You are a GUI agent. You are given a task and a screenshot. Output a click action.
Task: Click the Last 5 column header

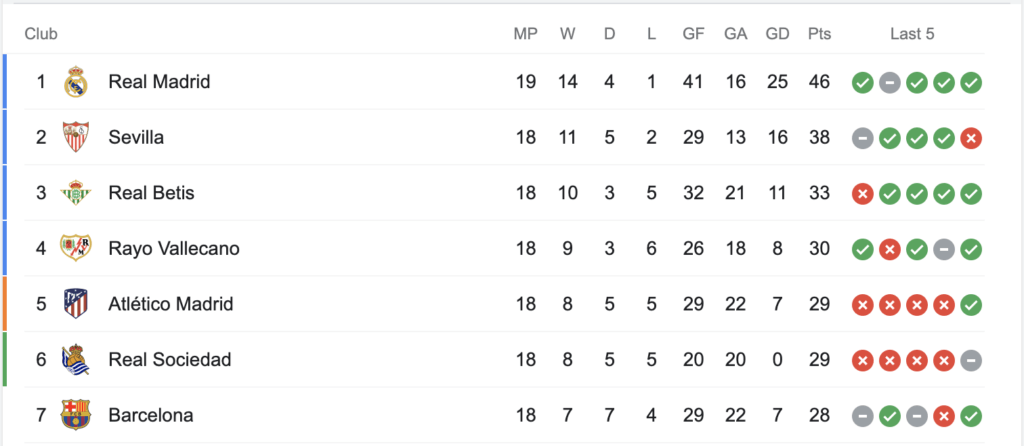[912, 34]
